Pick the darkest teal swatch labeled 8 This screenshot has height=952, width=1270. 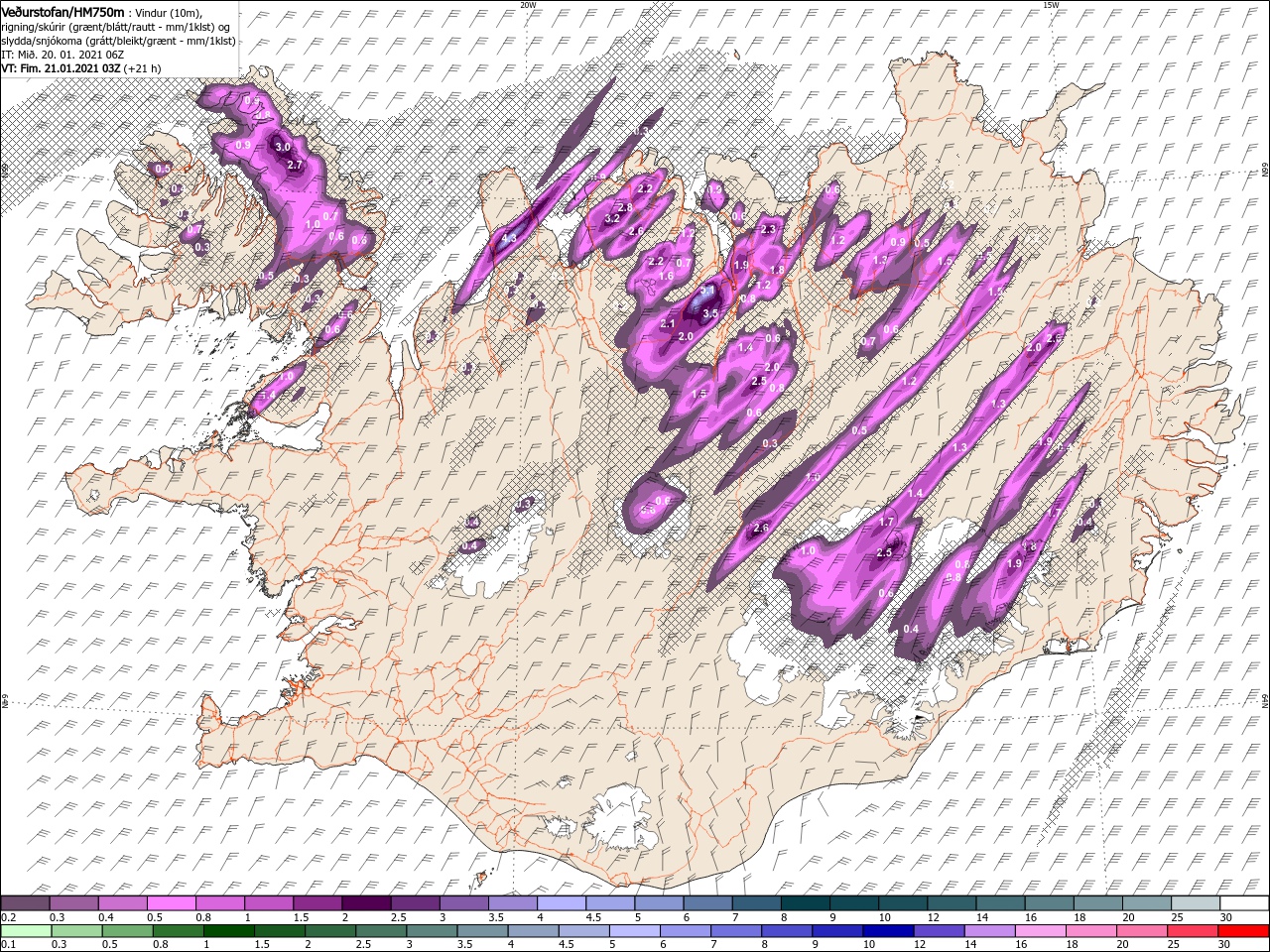click(x=806, y=902)
